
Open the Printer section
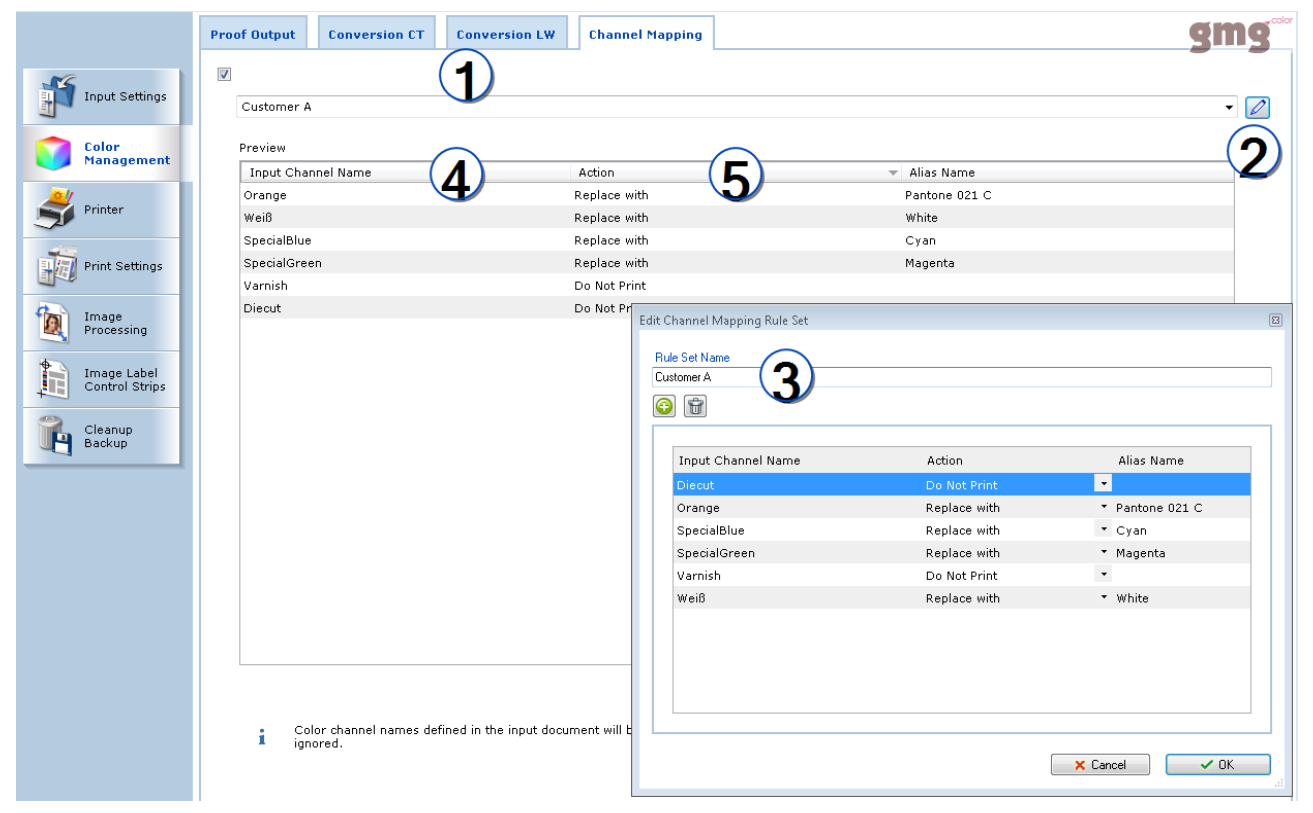pos(102,210)
